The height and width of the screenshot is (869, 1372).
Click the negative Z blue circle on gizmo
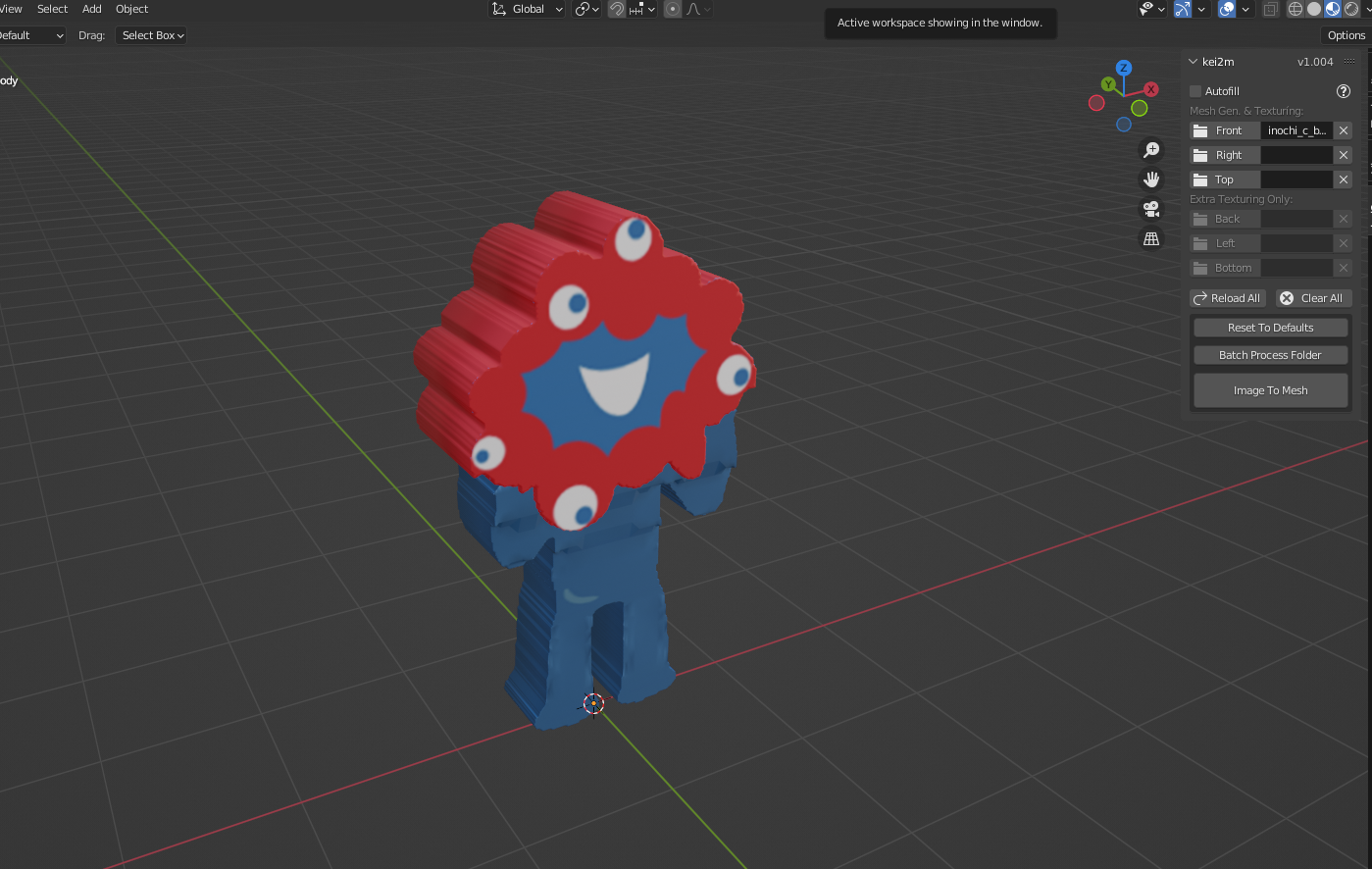1124,125
